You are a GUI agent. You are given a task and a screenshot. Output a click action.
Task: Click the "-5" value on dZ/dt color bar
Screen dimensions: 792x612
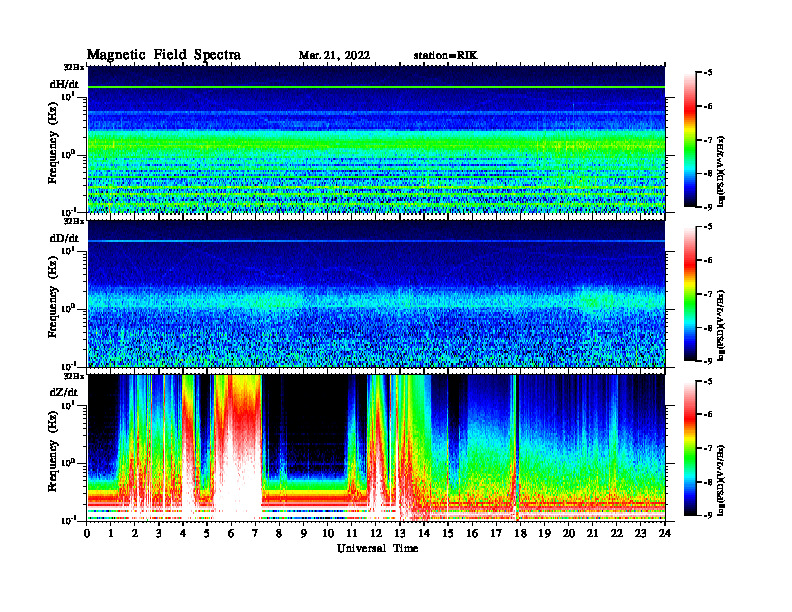point(708,381)
